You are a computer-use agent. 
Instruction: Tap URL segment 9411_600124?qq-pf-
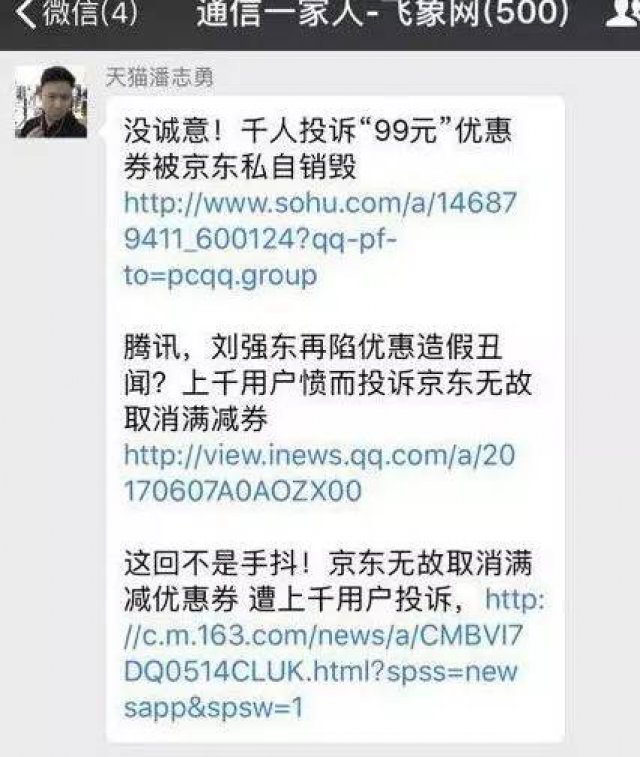click(260, 239)
